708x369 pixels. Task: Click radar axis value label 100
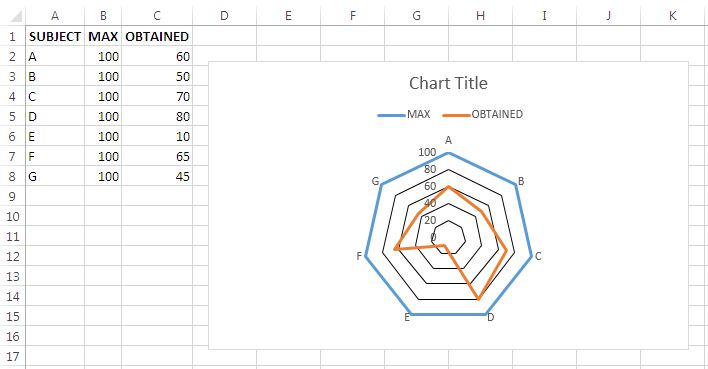tap(427, 152)
